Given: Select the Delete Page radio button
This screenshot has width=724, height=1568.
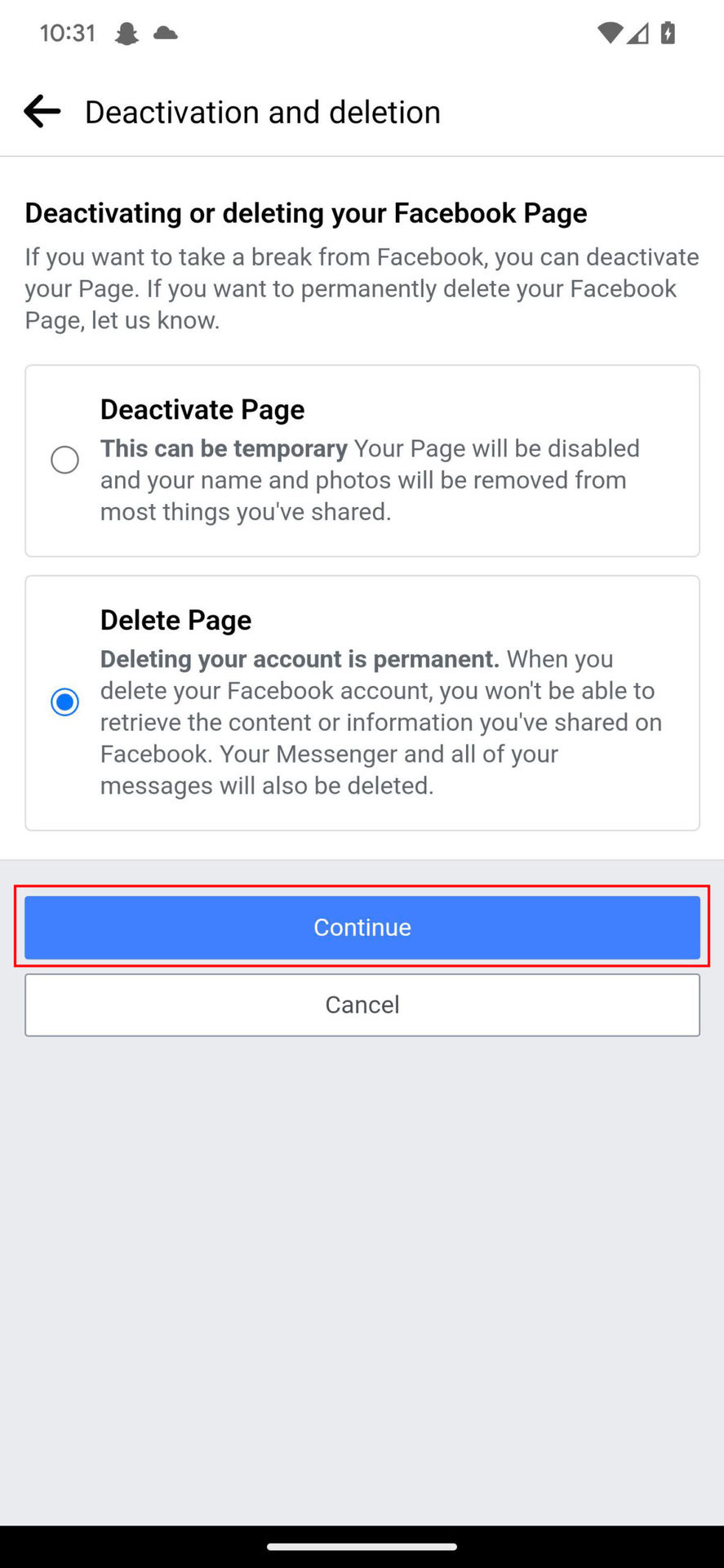Looking at the screenshot, I should coord(65,702).
